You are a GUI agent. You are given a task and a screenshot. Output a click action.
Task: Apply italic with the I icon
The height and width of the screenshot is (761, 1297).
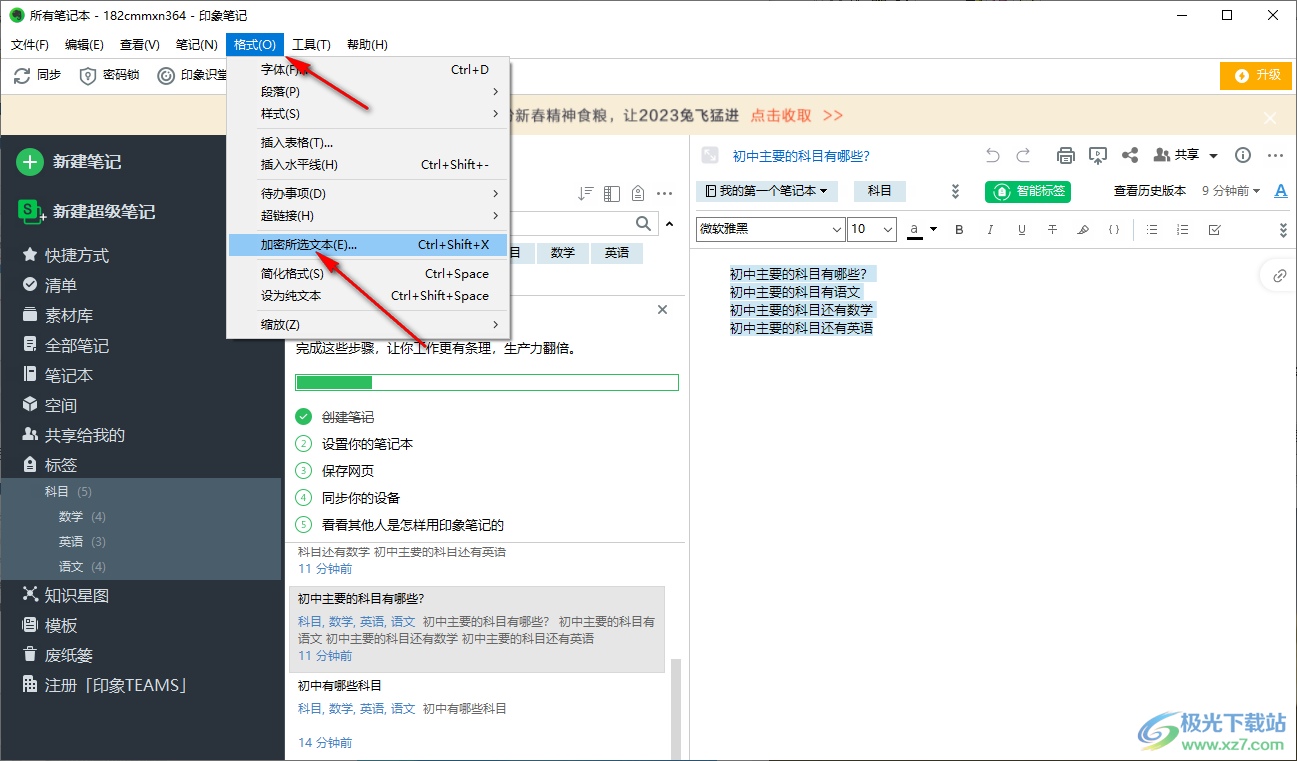pos(990,229)
